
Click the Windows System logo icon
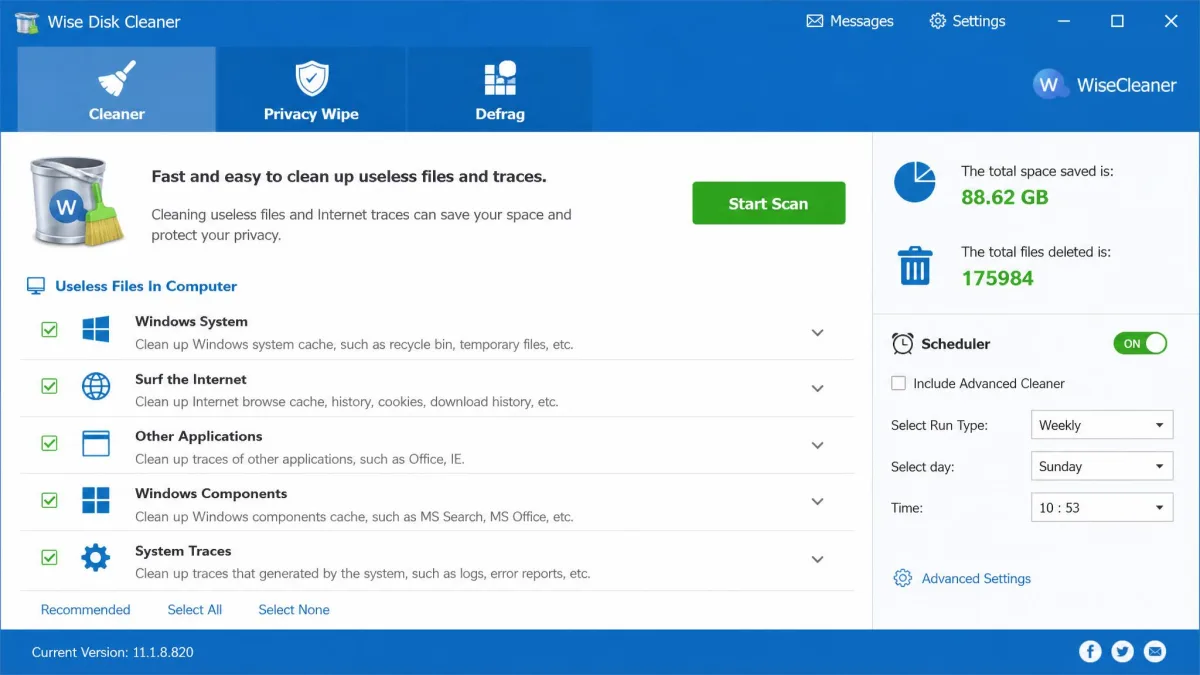(96, 329)
